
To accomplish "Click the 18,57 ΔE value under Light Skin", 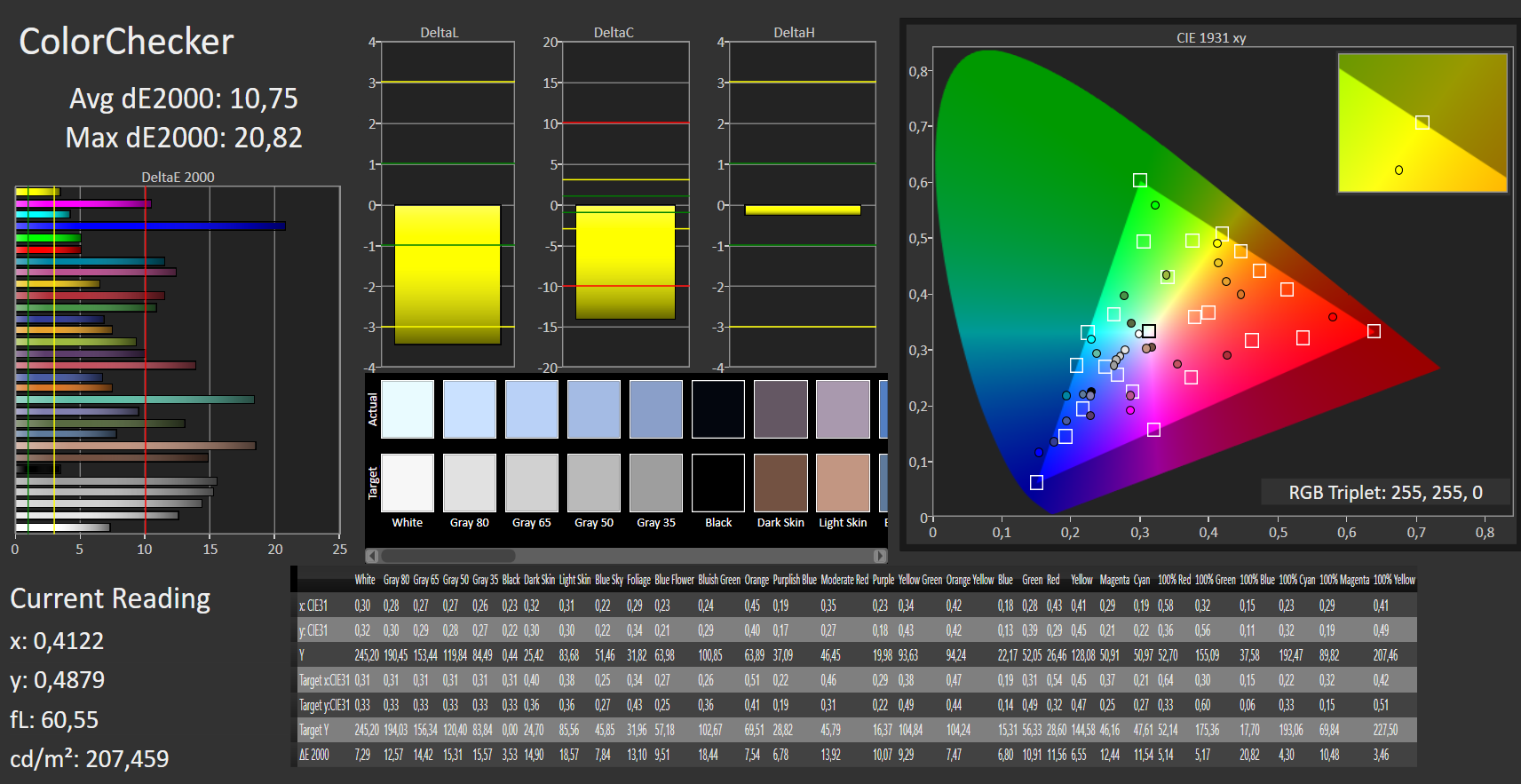I will (x=568, y=755).
